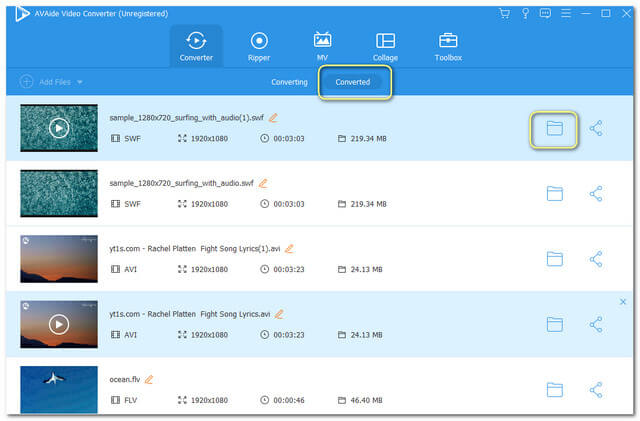Image resolution: width=640 pixels, height=421 pixels.
Task: Play the Fight Song Lyrics.avi thumbnail
Action: point(59,324)
